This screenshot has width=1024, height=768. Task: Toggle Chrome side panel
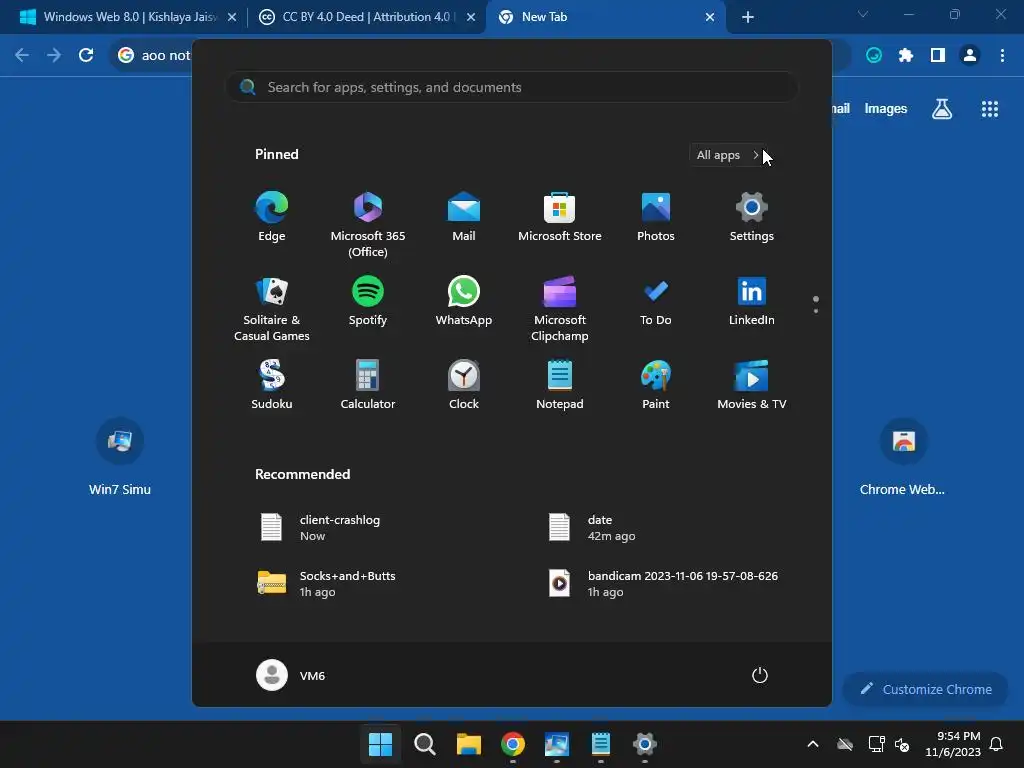coord(938,55)
